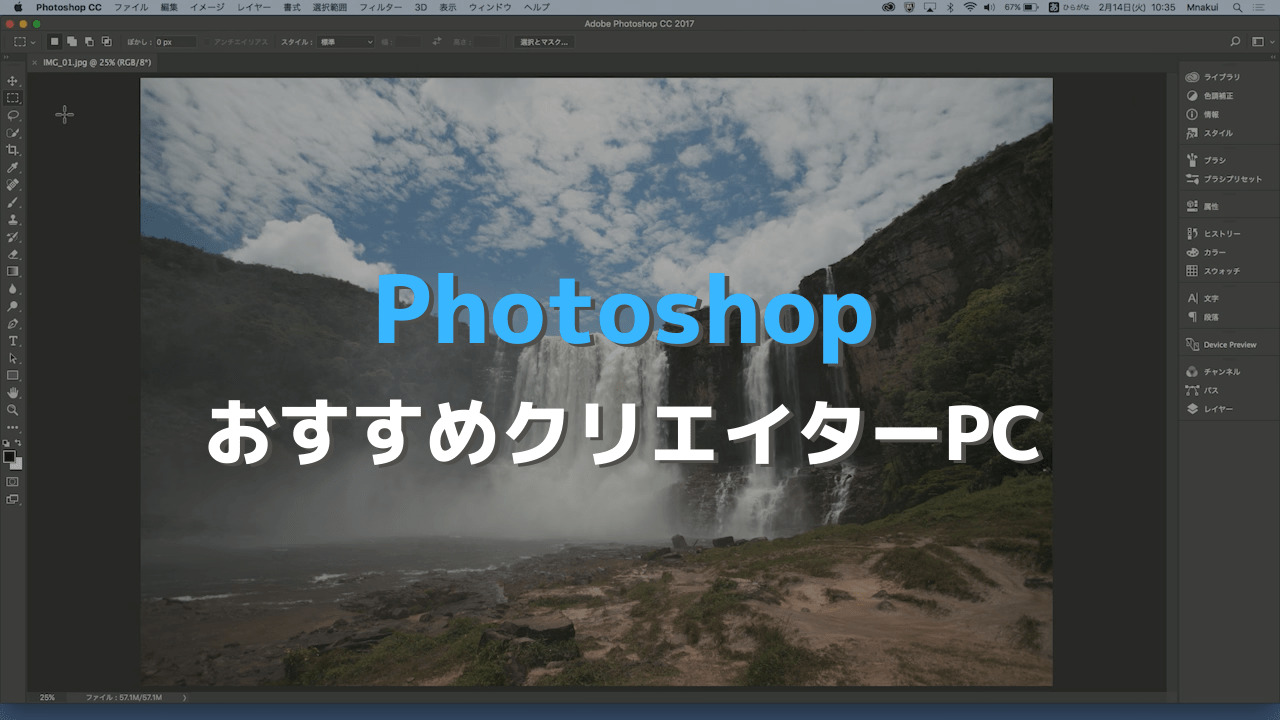
Task: Select the Rectangle shape tool
Action: [13, 375]
